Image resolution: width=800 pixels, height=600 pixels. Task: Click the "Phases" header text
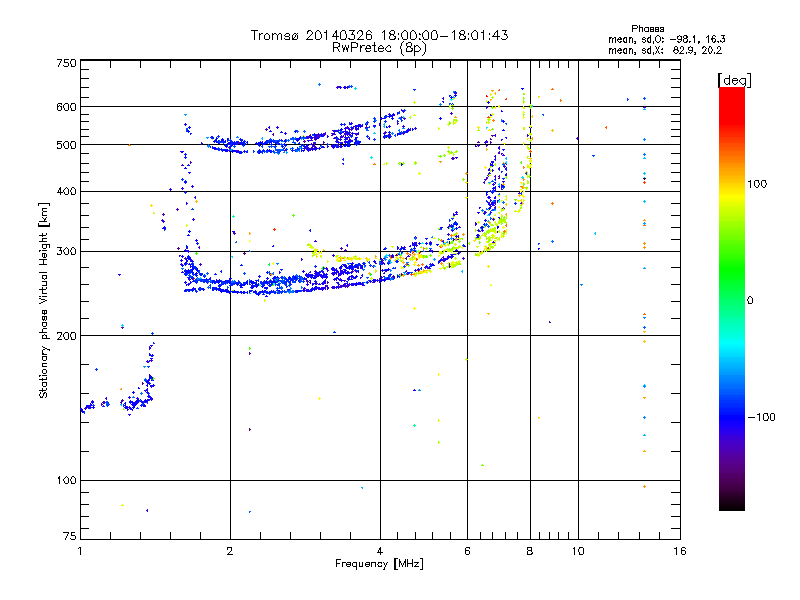pos(647,29)
